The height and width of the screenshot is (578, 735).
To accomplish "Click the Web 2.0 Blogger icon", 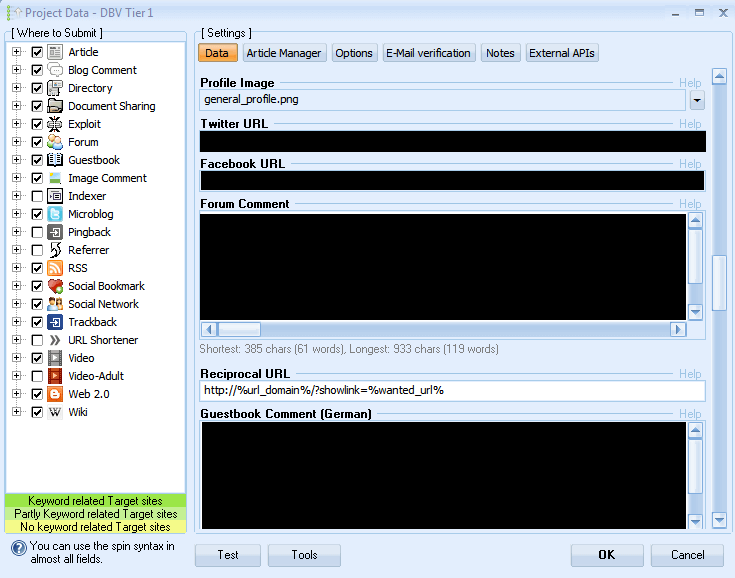I will [55, 394].
